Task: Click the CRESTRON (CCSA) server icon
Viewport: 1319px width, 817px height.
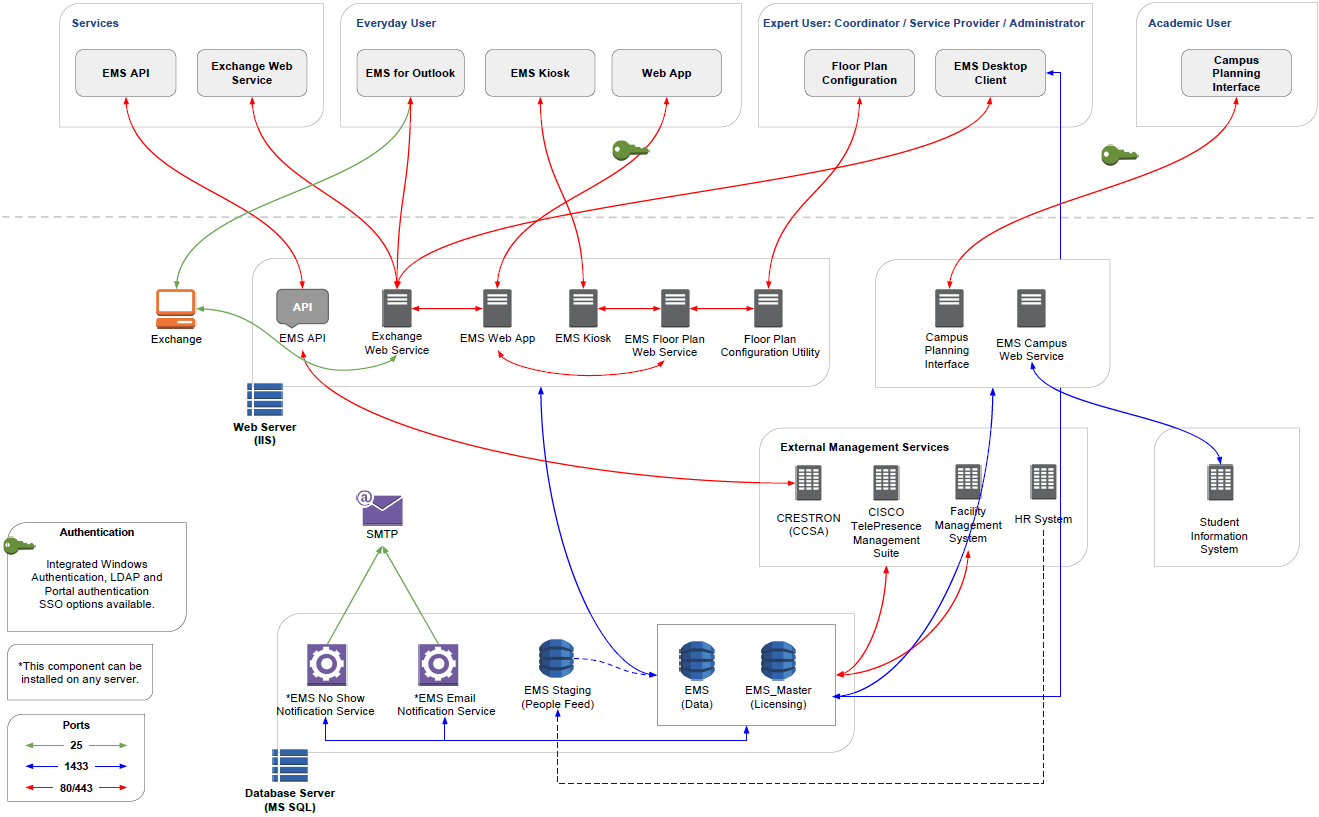Action: point(808,483)
